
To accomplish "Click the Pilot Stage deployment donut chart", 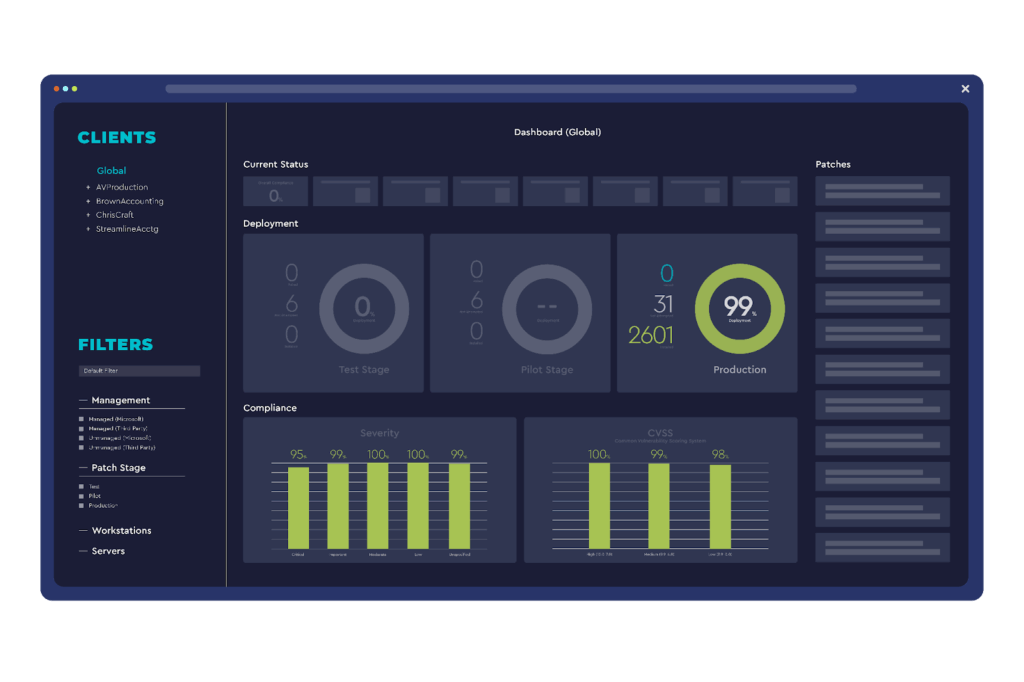I will click(547, 309).
